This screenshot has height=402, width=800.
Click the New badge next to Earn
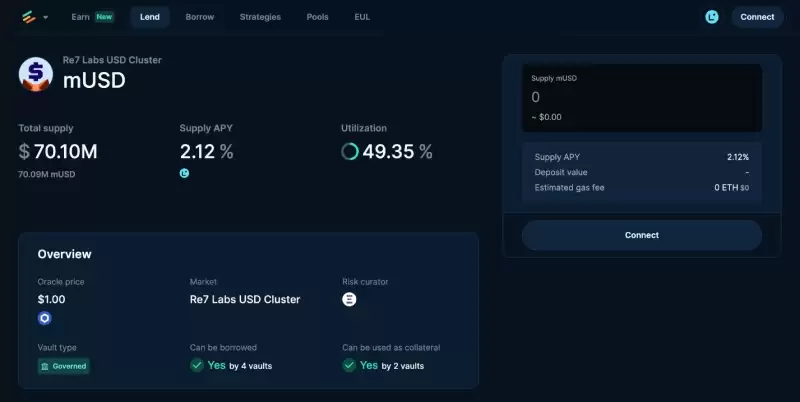tap(104, 17)
